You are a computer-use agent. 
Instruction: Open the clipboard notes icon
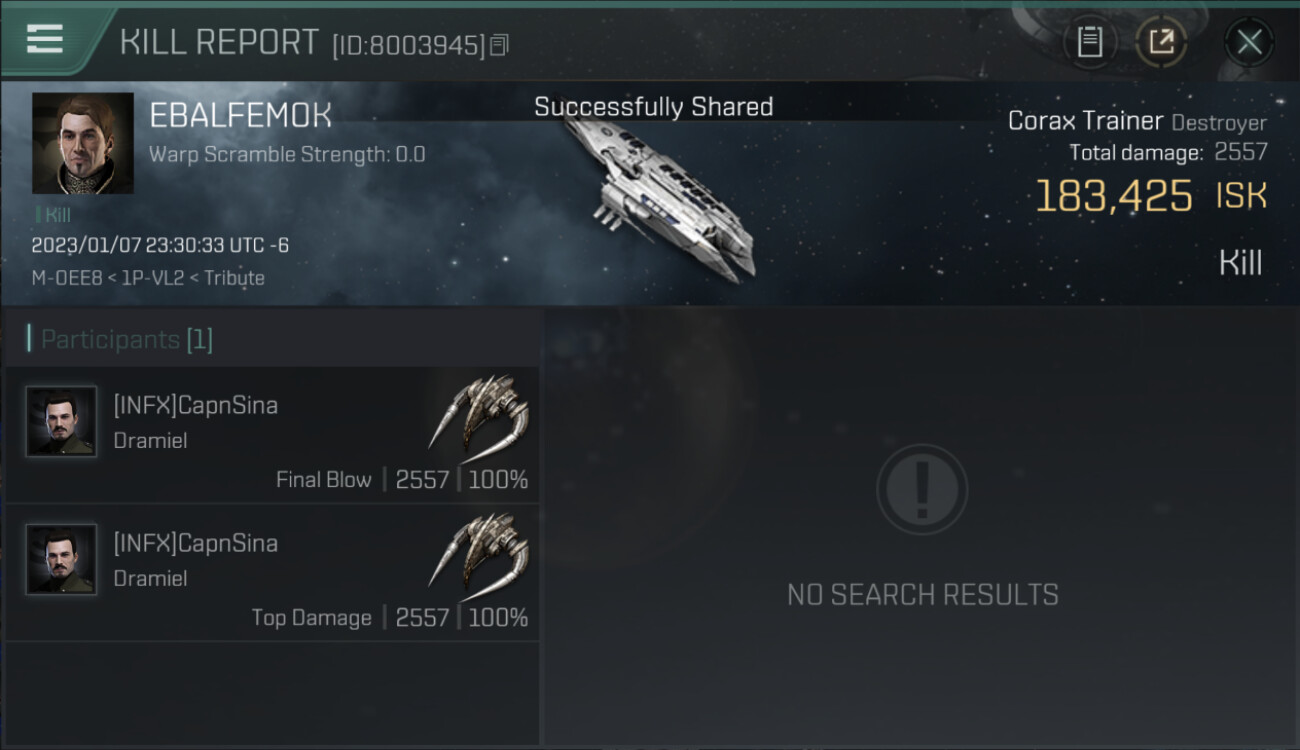(x=1090, y=42)
